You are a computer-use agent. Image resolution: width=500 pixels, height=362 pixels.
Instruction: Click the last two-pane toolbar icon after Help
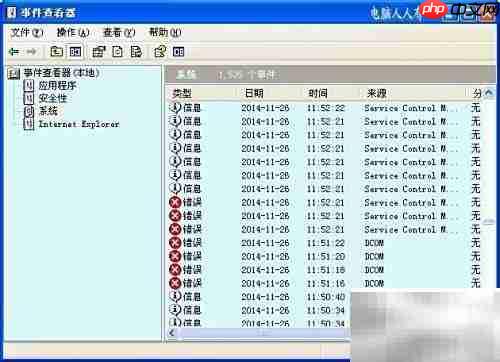179,52
